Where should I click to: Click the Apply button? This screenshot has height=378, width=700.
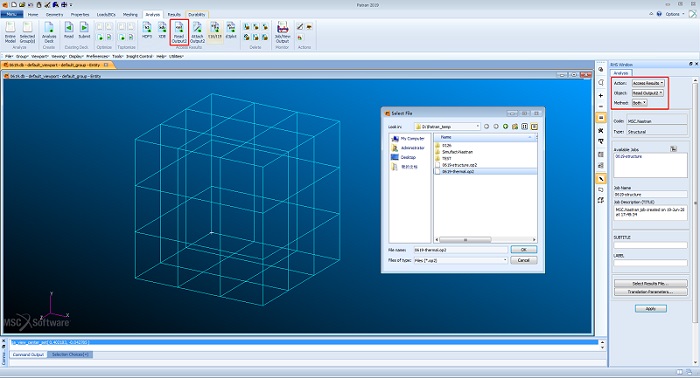click(650, 309)
